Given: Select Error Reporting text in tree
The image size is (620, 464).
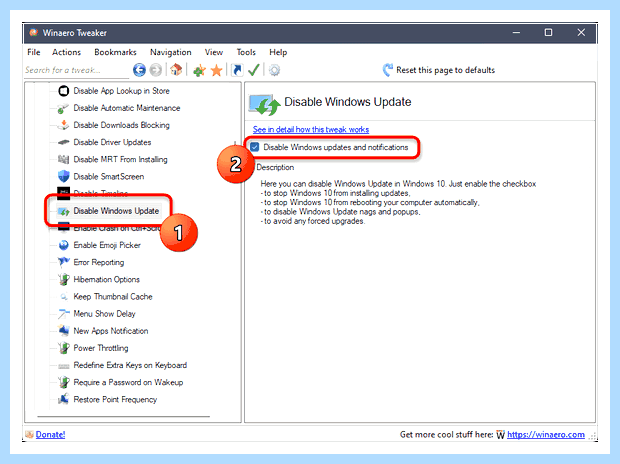Looking at the screenshot, I should tap(99, 262).
